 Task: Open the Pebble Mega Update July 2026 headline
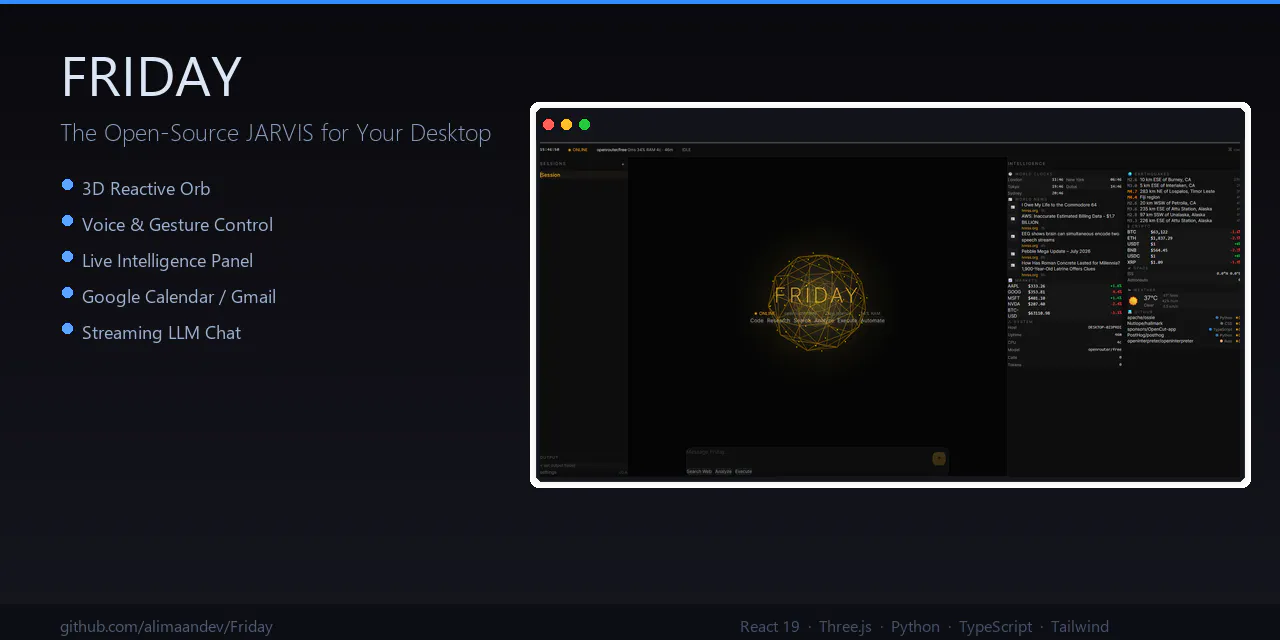click(1056, 251)
